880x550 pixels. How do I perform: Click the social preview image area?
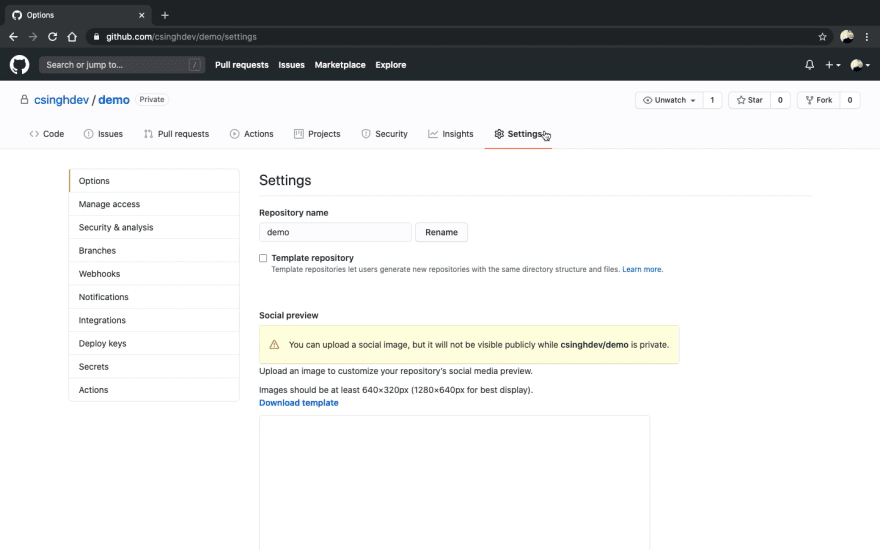click(455, 483)
